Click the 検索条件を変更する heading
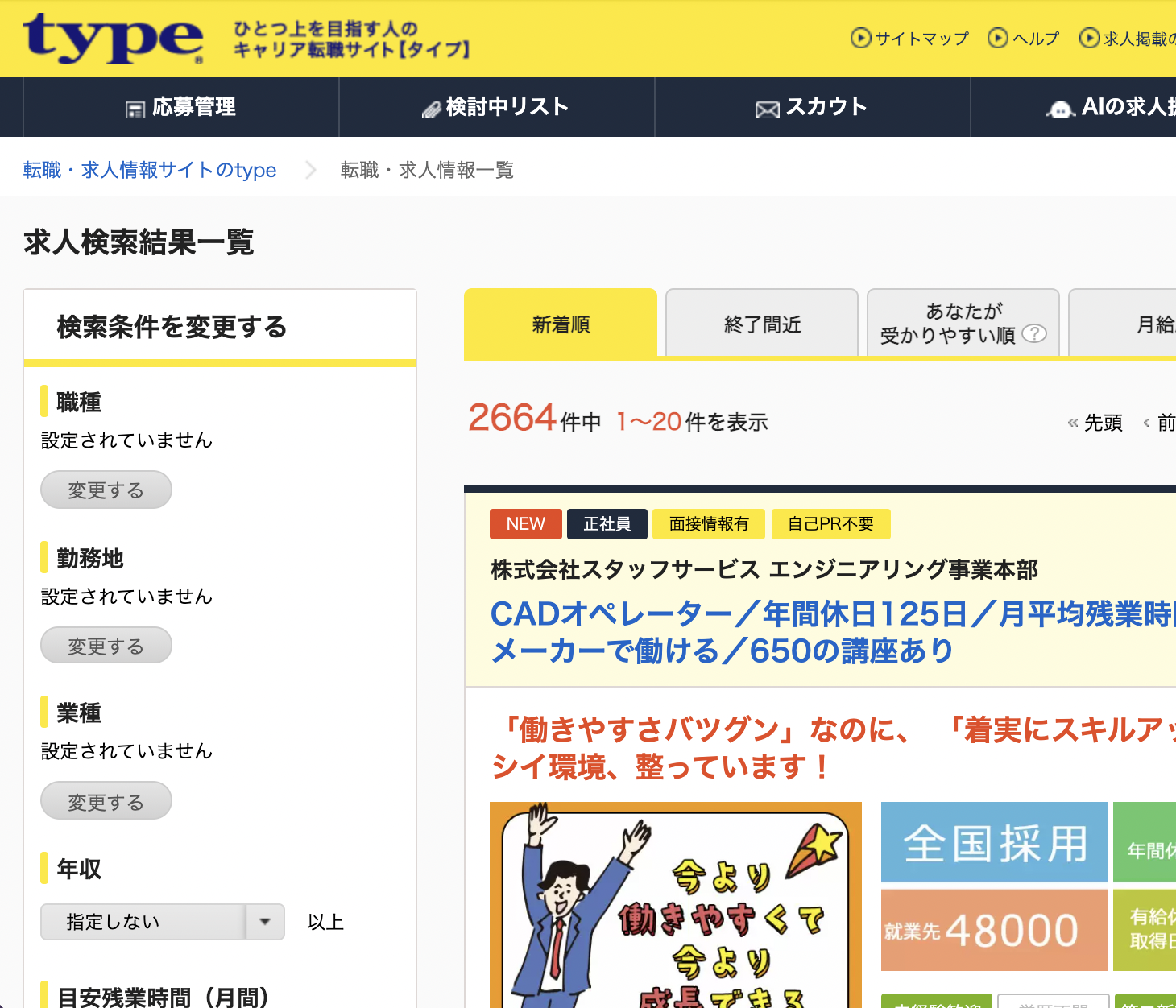The height and width of the screenshot is (1008, 1176). 172,327
